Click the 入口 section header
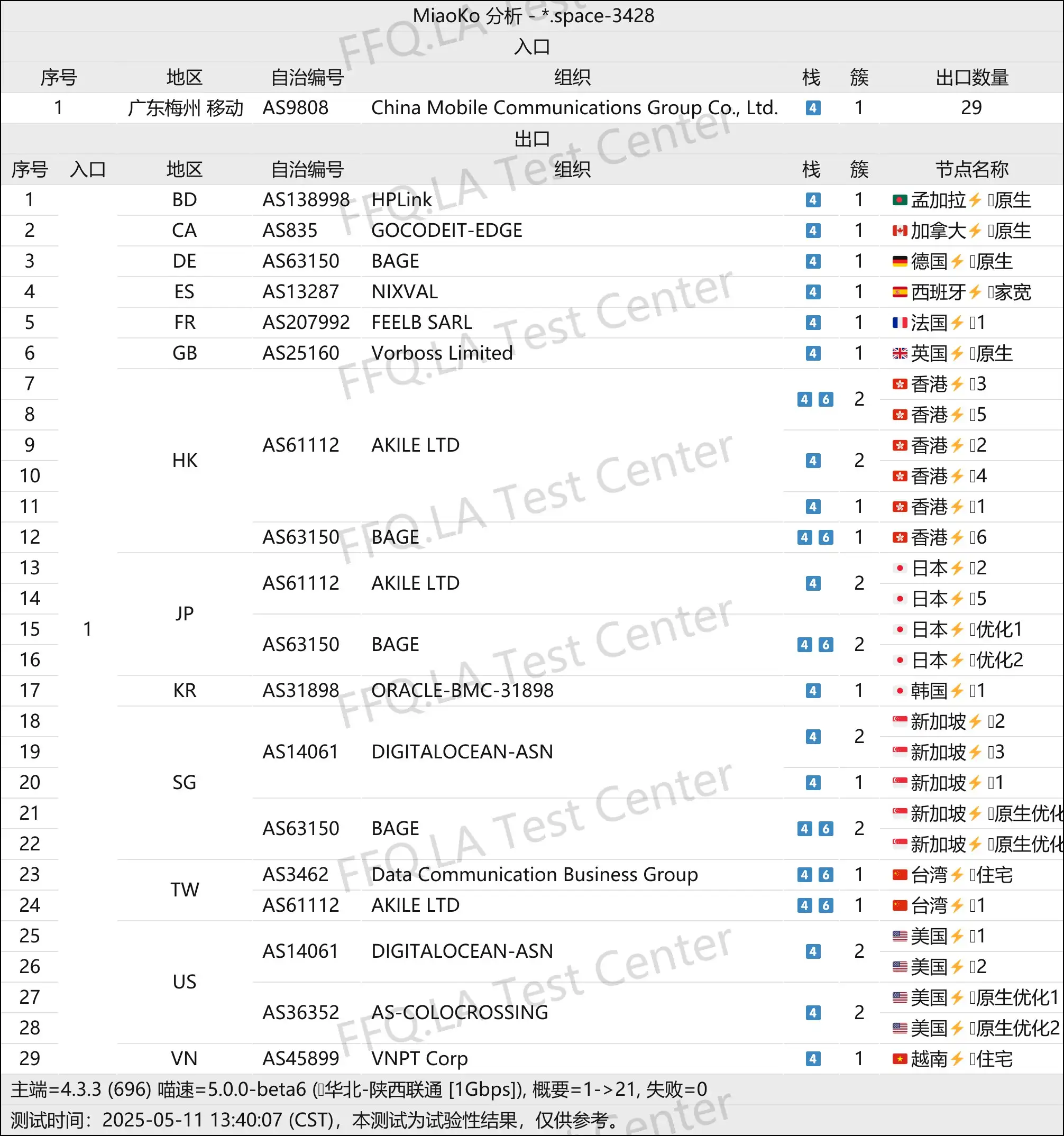This screenshot has width=1064, height=1136. click(x=532, y=47)
